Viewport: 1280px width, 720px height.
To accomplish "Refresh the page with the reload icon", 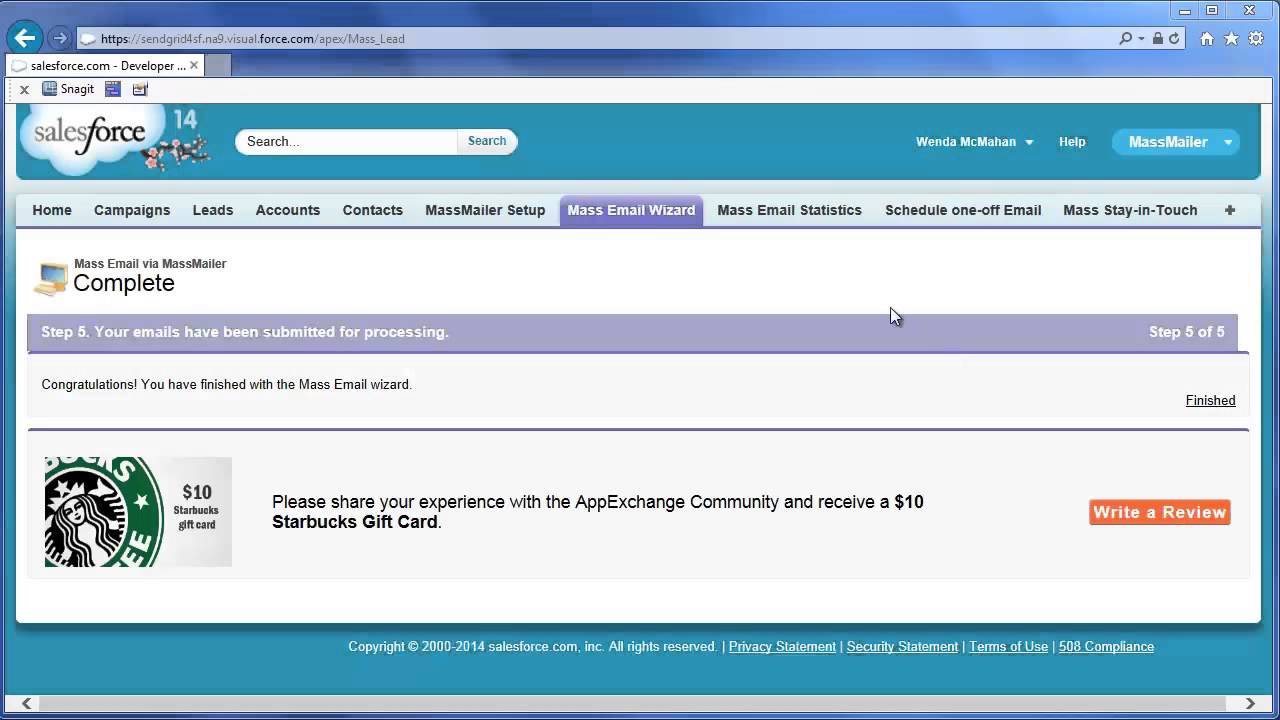I will 1174,39.
